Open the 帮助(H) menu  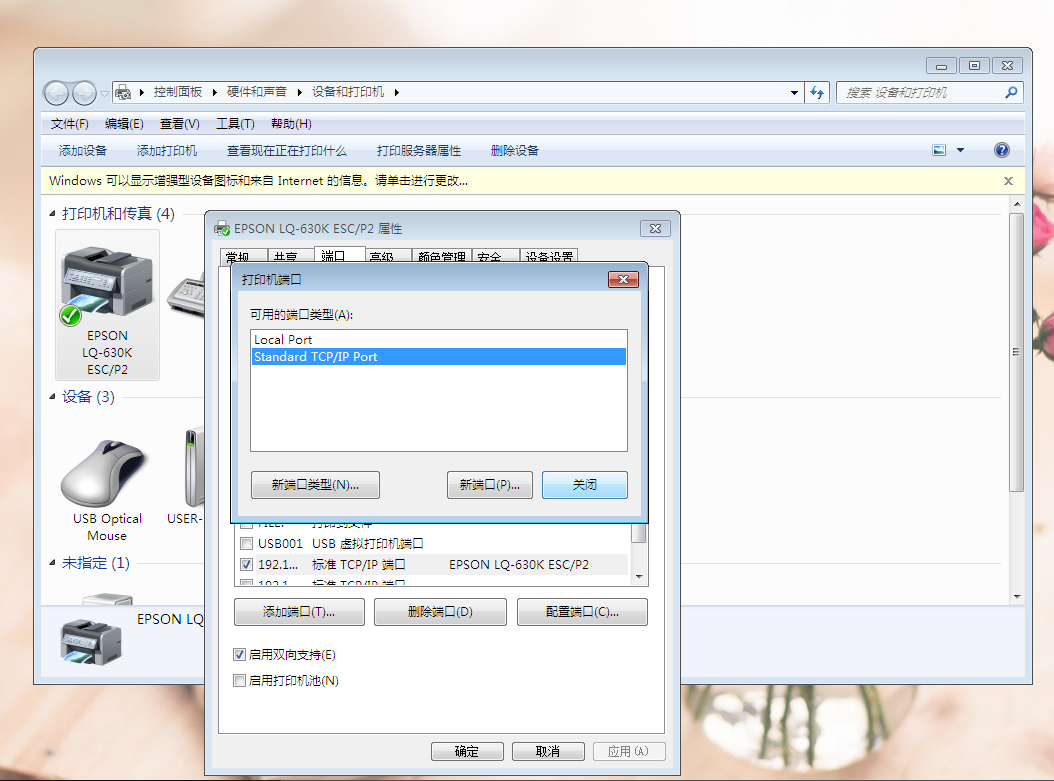(291, 124)
